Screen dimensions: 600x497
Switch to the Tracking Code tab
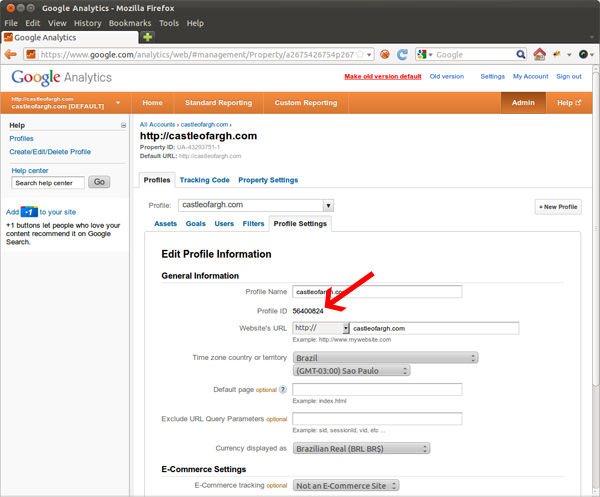[205, 180]
